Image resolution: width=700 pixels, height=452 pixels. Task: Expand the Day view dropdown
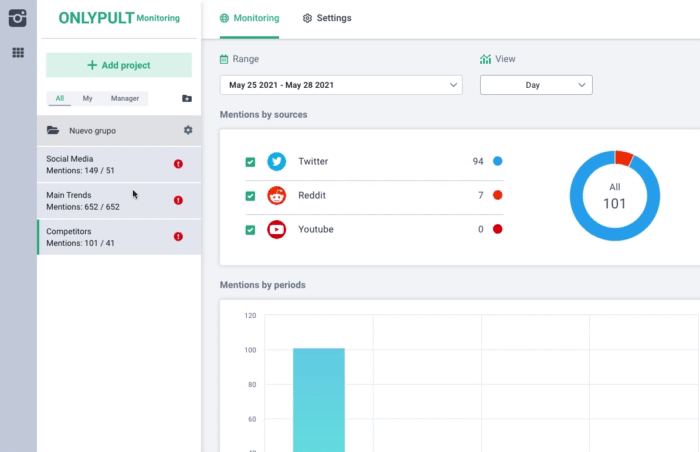click(536, 85)
